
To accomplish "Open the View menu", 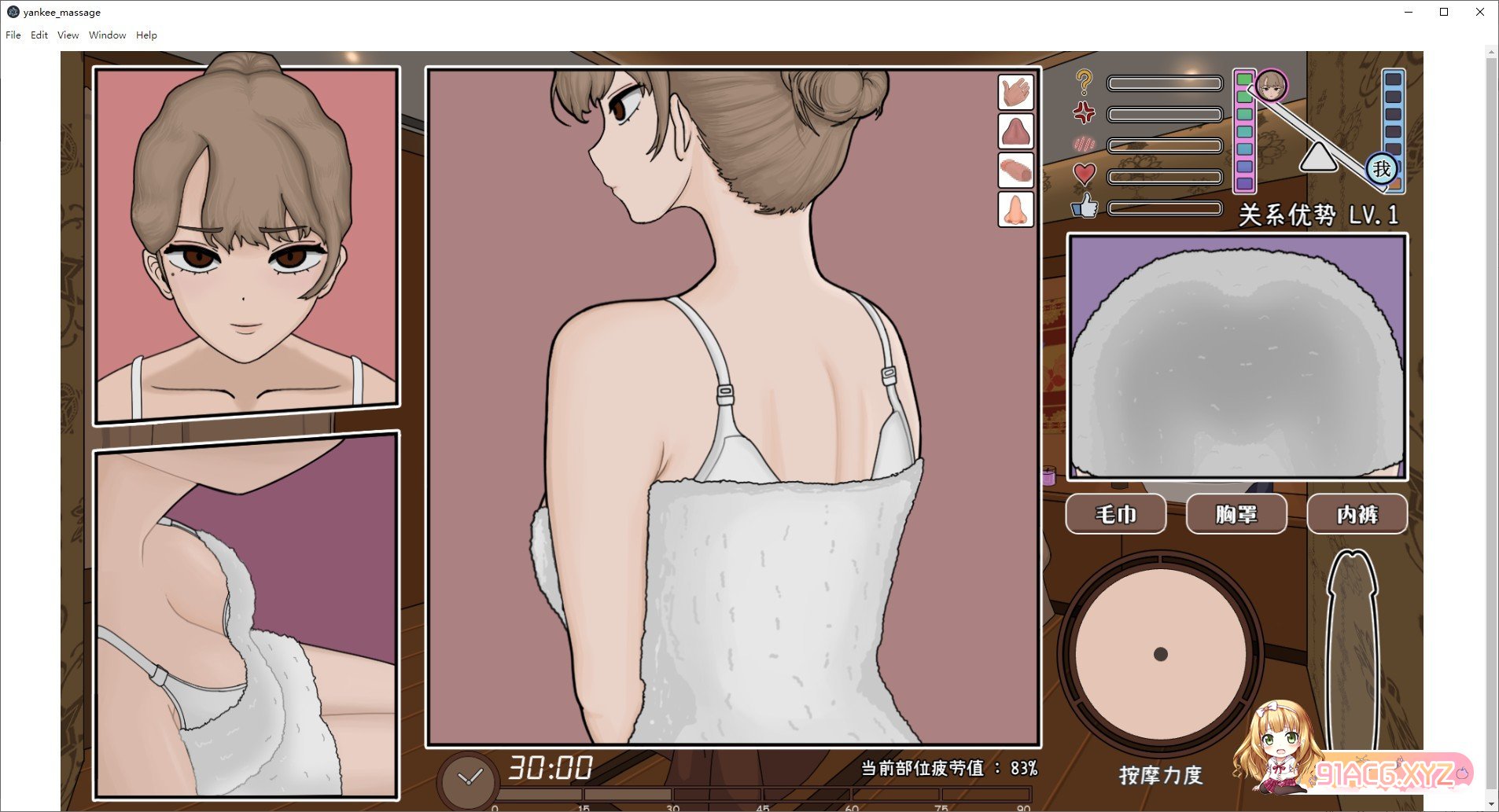I will [68, 35].
